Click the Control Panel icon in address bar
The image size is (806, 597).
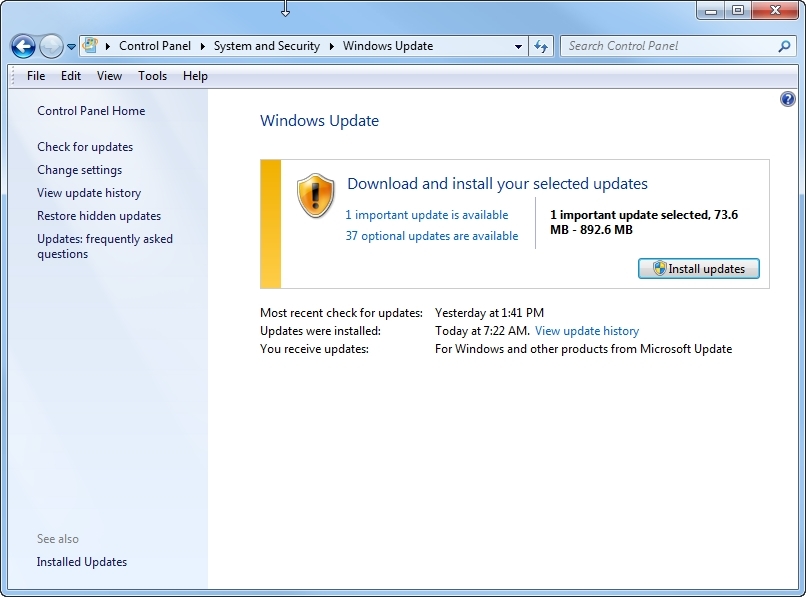click(90, 46)
